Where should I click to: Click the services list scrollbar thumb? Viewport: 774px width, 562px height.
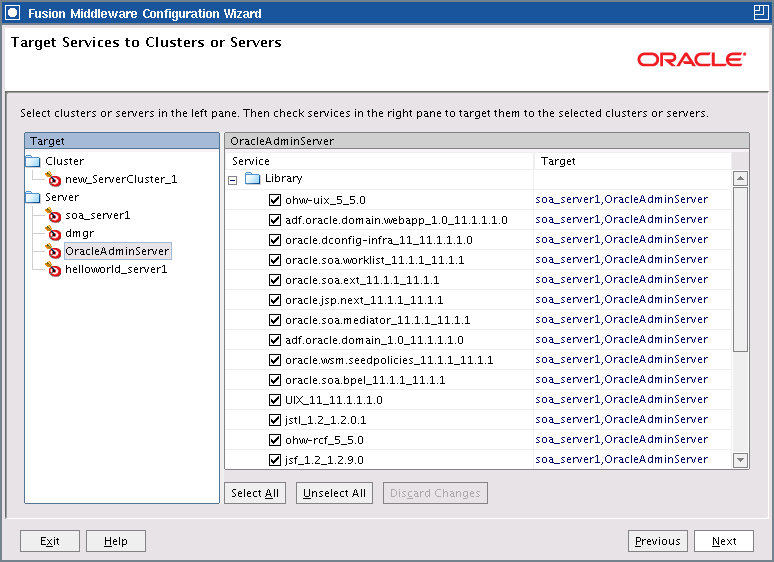(740, 269)
